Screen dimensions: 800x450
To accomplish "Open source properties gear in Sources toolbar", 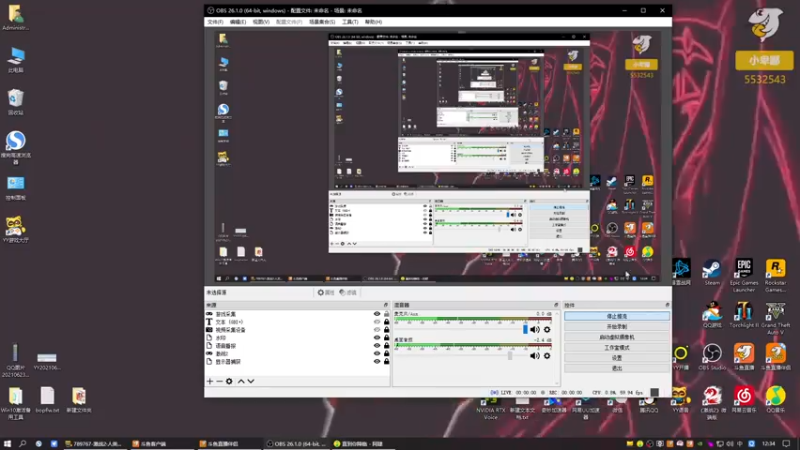I will [x=229, y=381].
